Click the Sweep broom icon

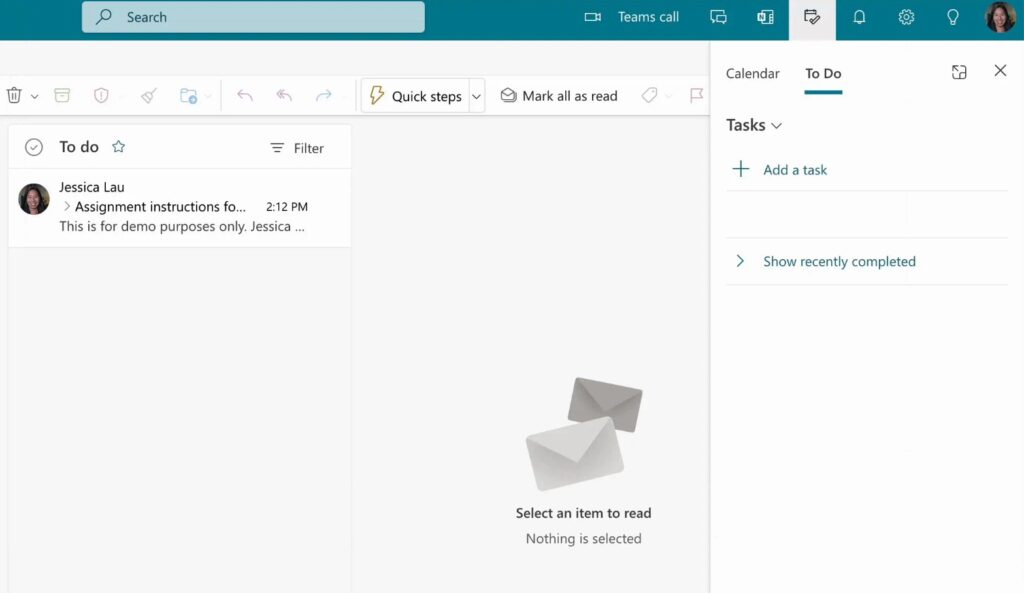click(149, 95)
